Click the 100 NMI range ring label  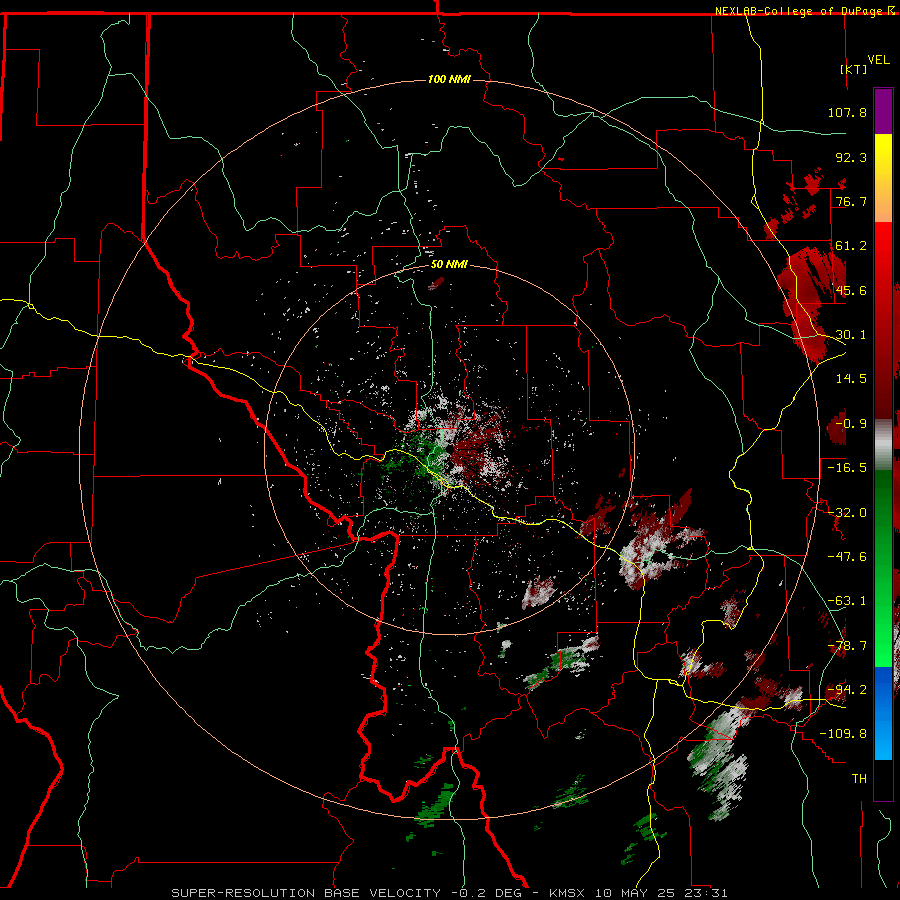(x=449, y=79)
